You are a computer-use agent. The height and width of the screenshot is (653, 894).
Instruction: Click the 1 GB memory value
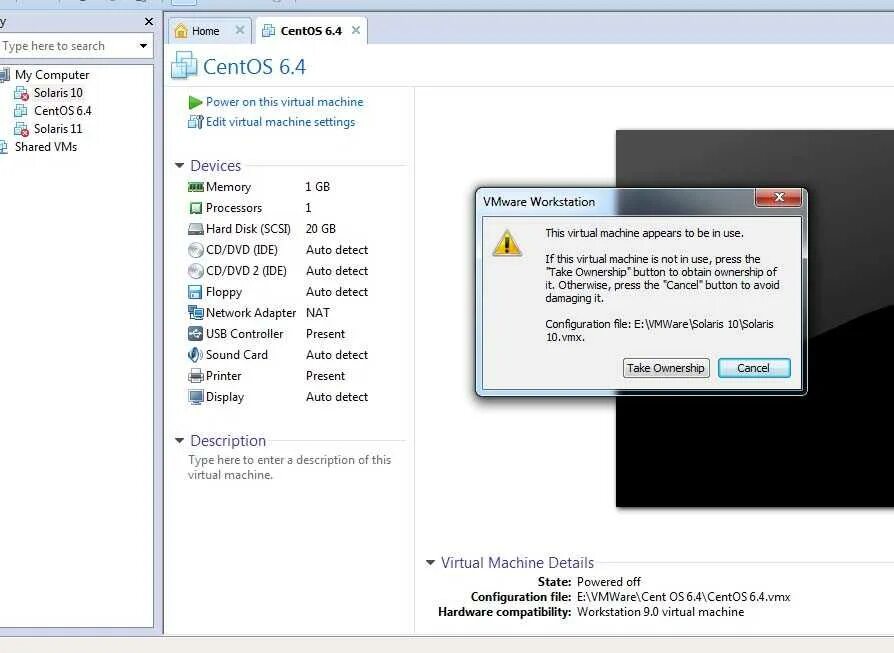[x=318, y=187]
